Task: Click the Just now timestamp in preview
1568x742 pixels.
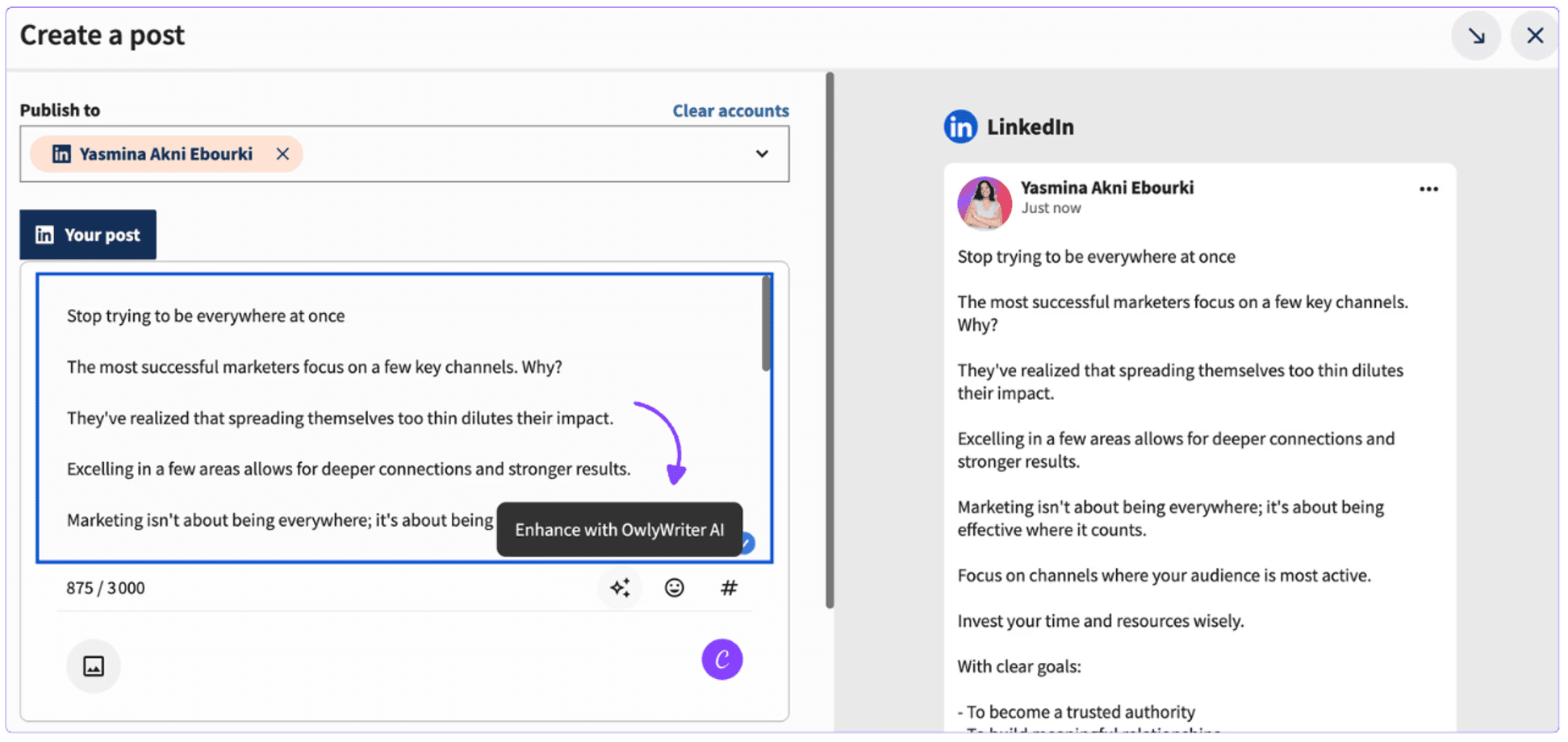Action: tap(1051, 208)
